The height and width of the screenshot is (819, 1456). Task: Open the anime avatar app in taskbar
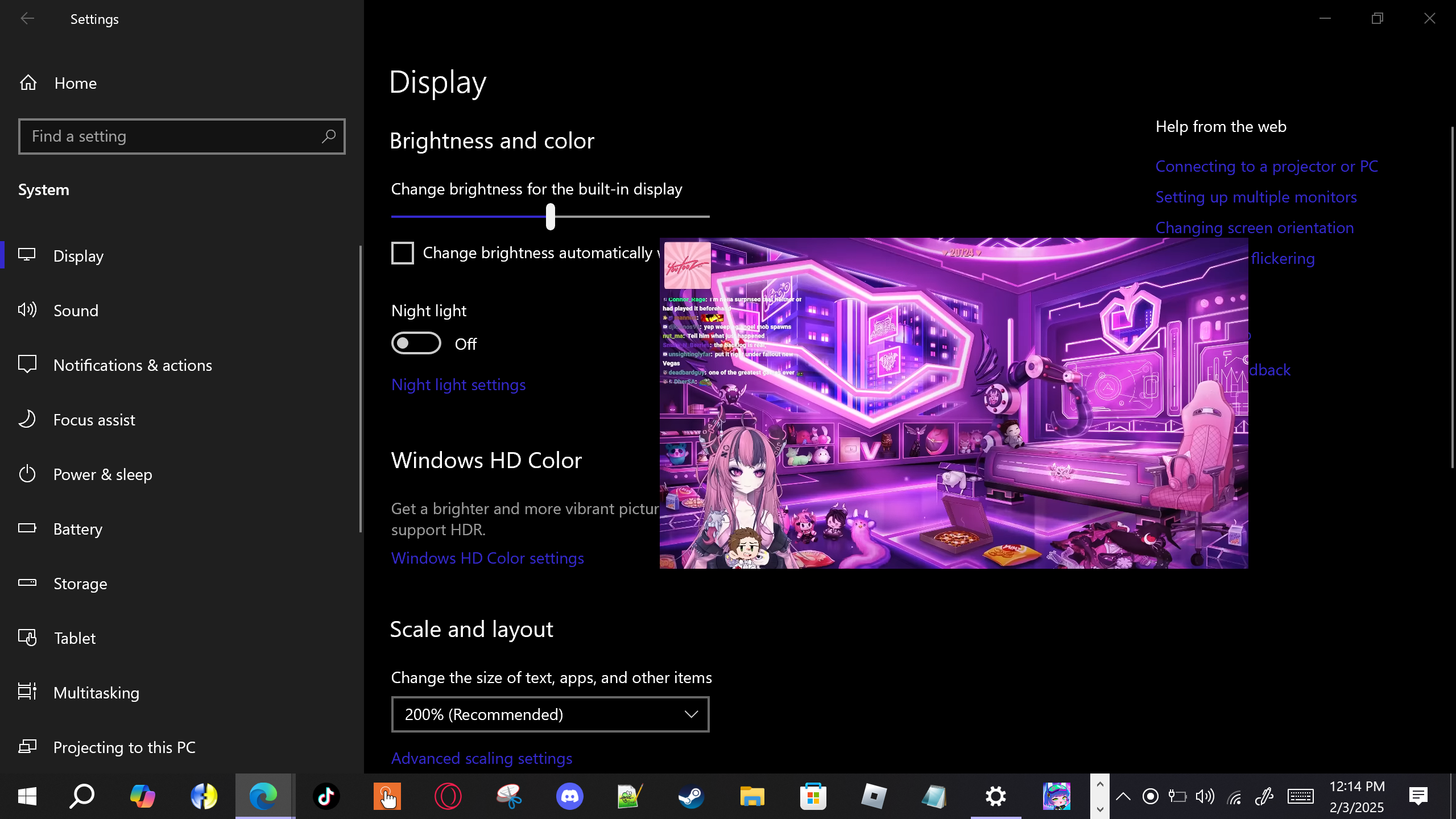coord(1057,796)
